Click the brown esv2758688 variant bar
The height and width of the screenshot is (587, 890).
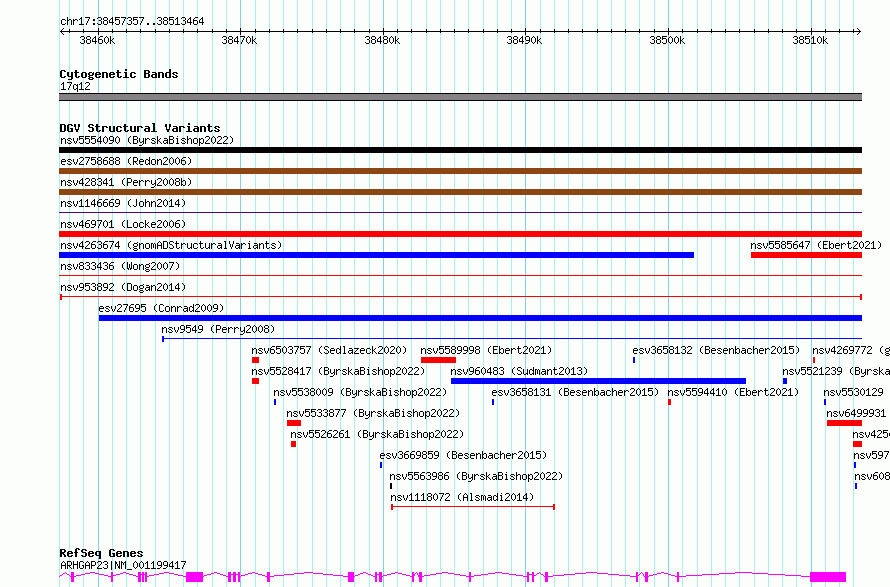coord(460,171)
